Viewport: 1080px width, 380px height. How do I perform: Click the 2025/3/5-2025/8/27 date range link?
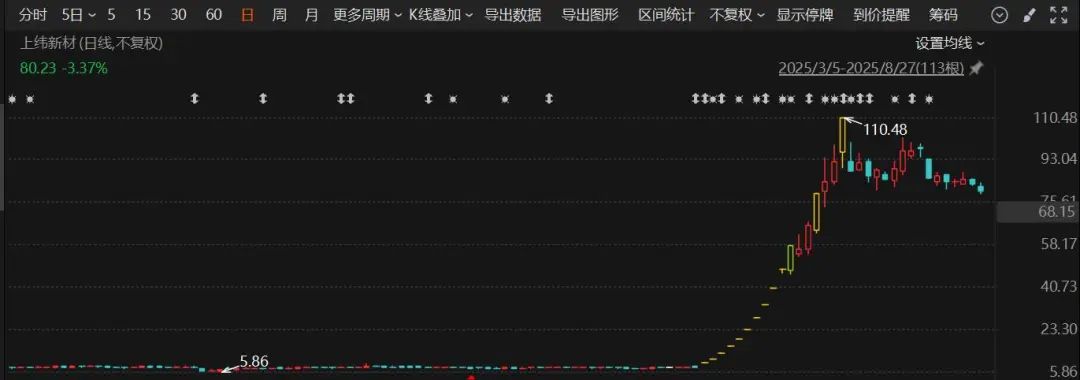pos(871,68)
